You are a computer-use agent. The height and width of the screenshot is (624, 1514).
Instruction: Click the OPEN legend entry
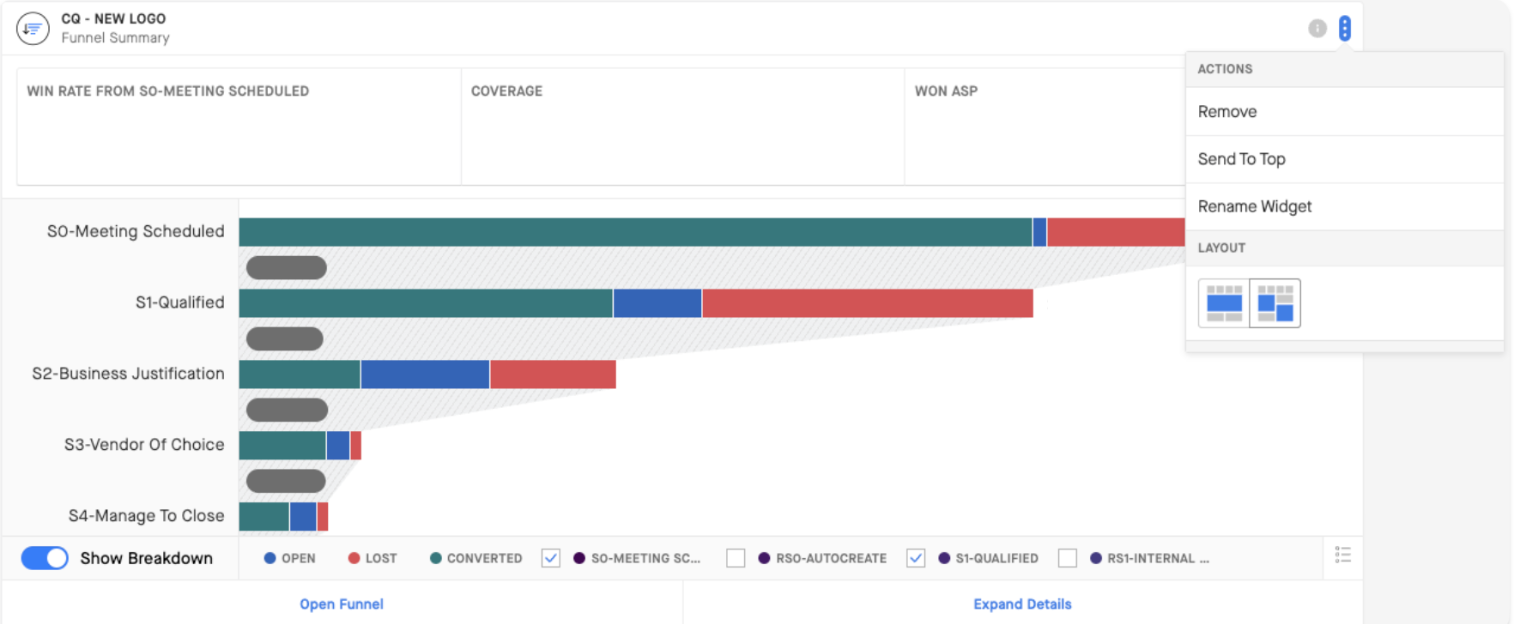click(x=289, y=558)
